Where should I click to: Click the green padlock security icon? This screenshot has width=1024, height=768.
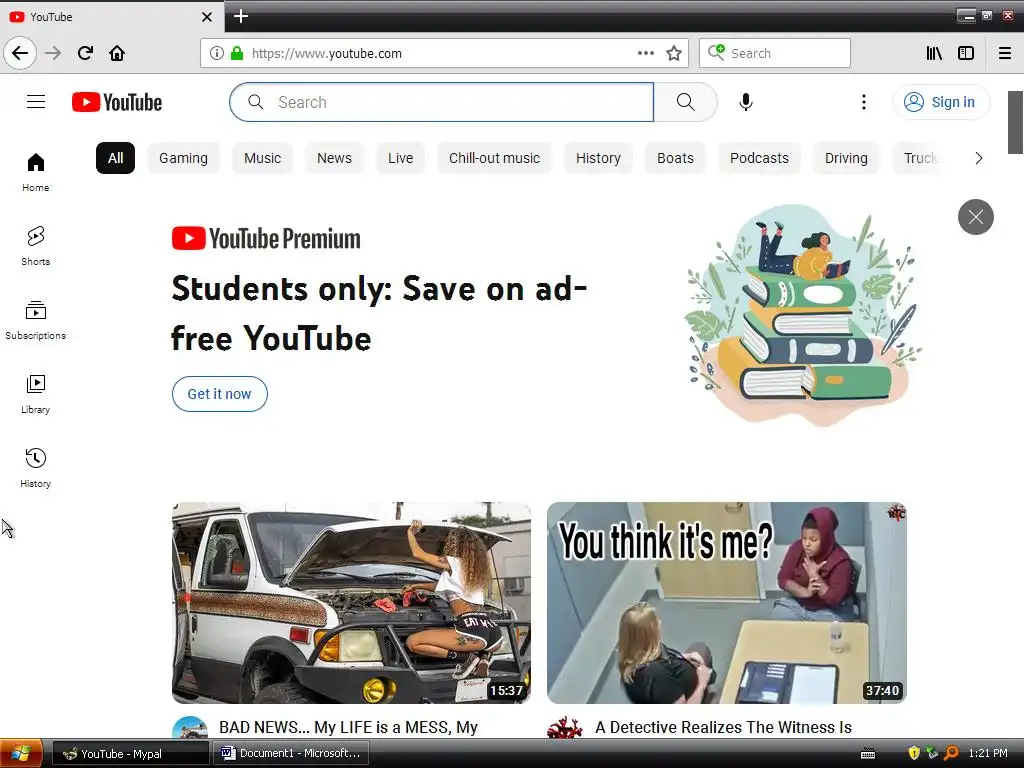237,53
